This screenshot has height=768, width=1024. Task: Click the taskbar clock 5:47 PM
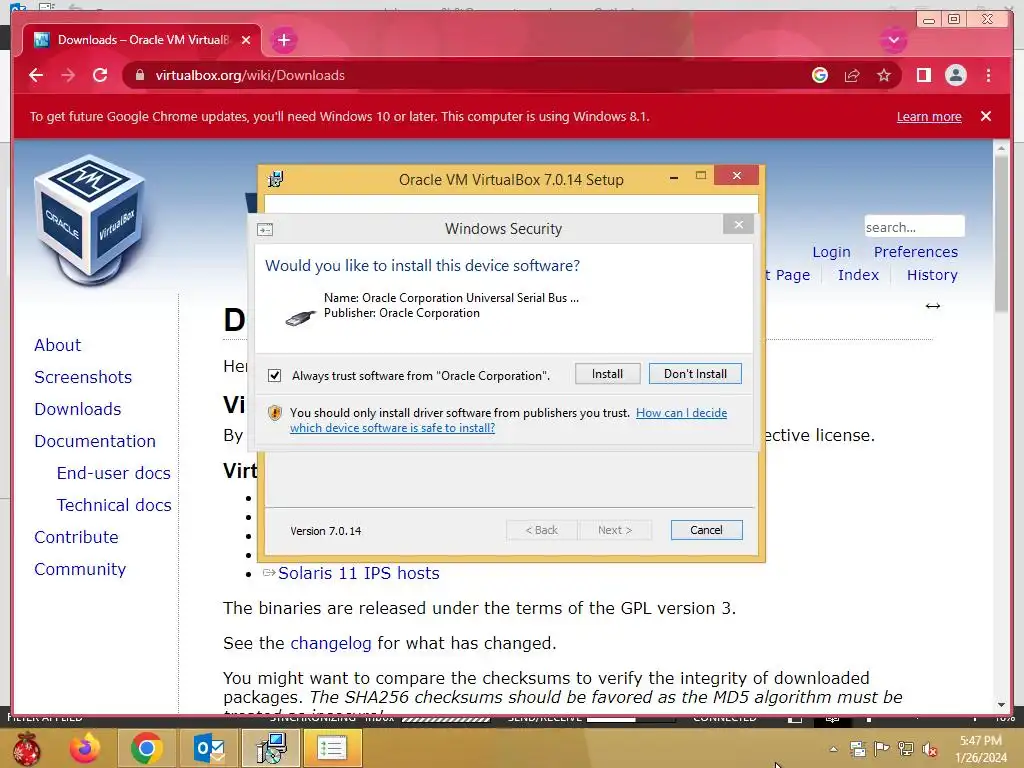[981, 749]
